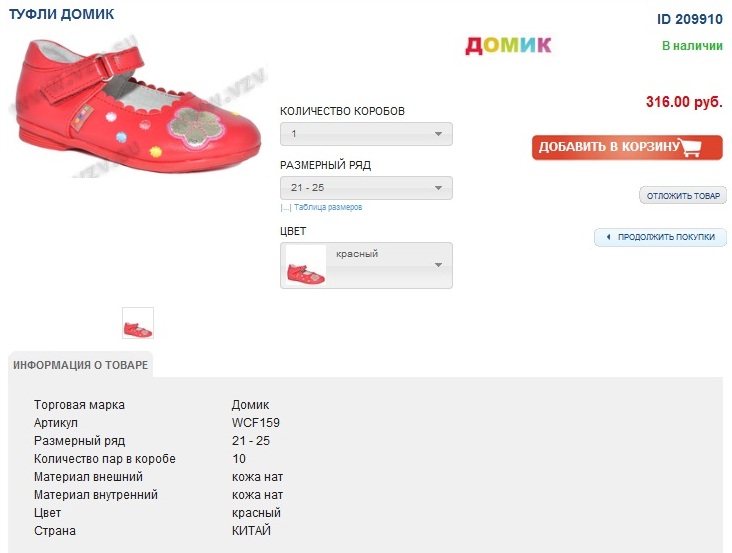Screen dimensions: 732x553
Task: Click the Отложить товар button
Action: (x=683, y=196)
